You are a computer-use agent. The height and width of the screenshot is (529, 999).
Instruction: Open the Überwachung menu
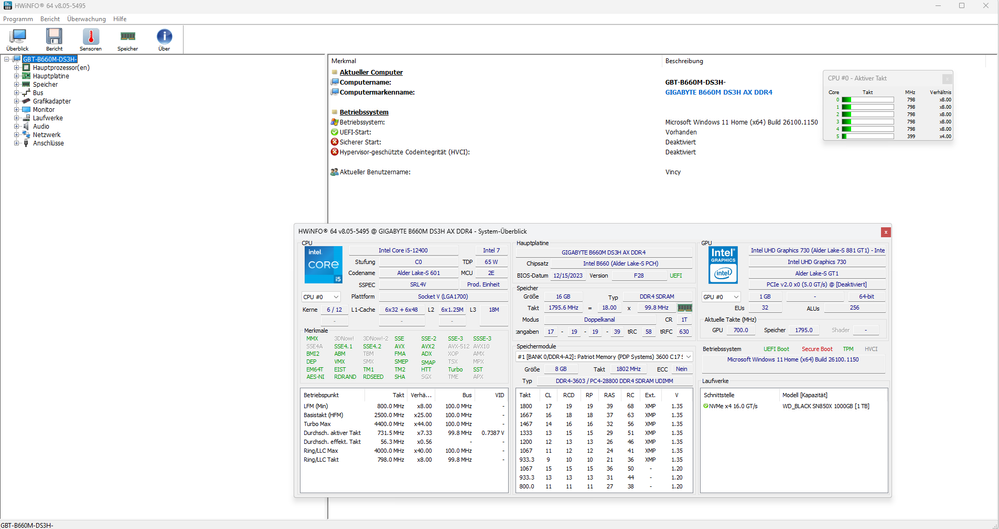pos(86,19)
